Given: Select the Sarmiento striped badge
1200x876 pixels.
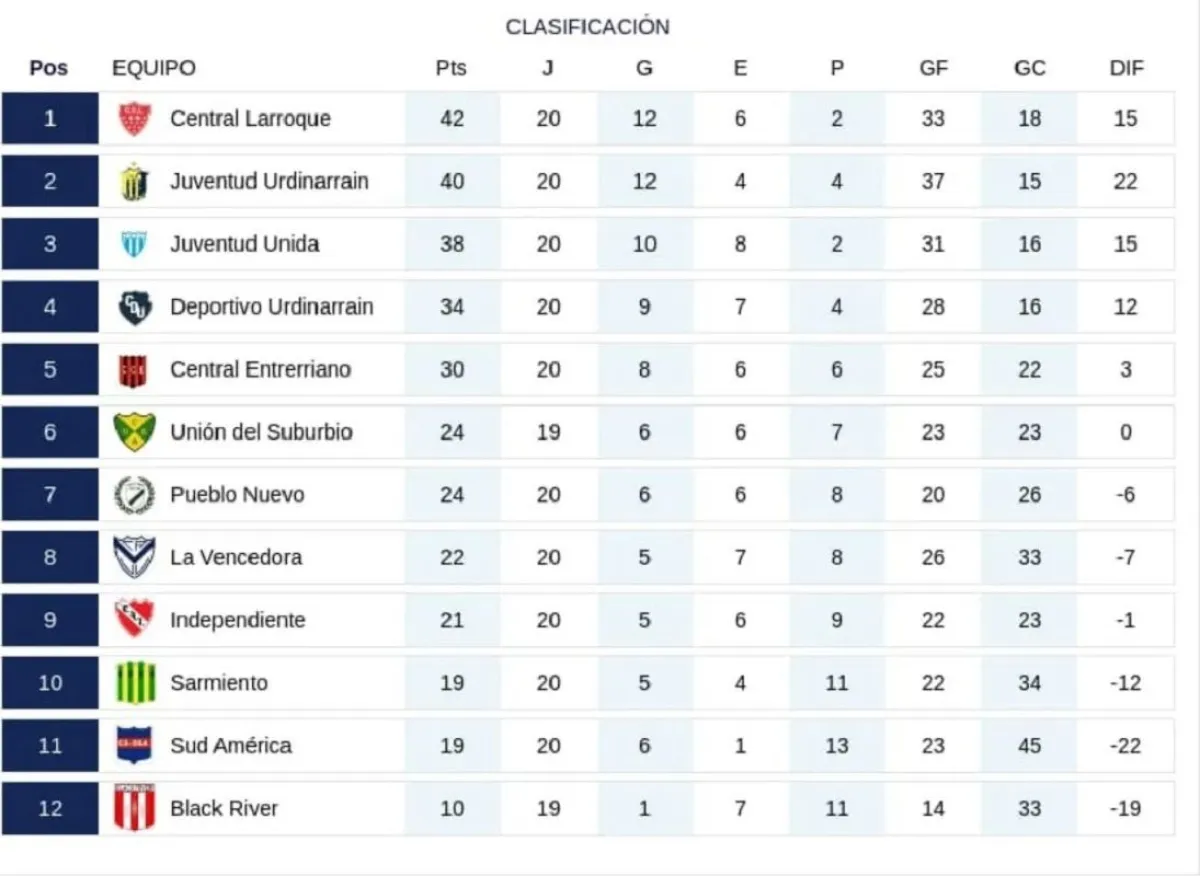Looking at the screenshot, I should click(x=134, y=683).
